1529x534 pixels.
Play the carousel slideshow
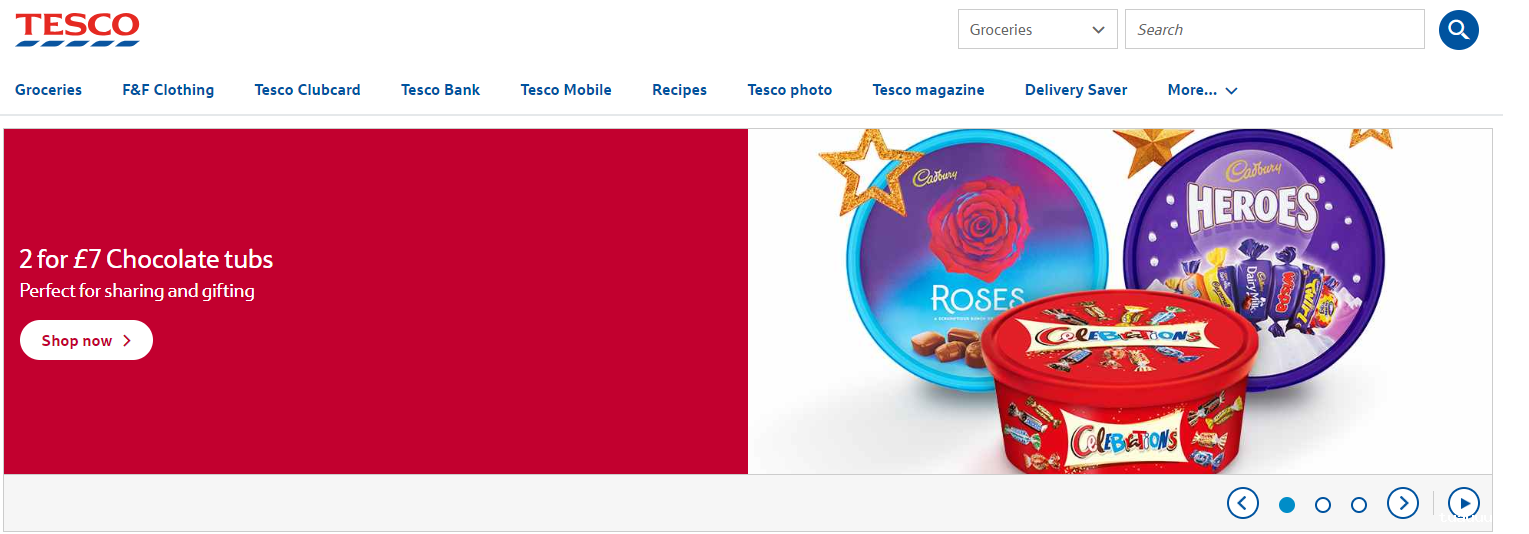pyautogui.click(x=1464, y=503)
